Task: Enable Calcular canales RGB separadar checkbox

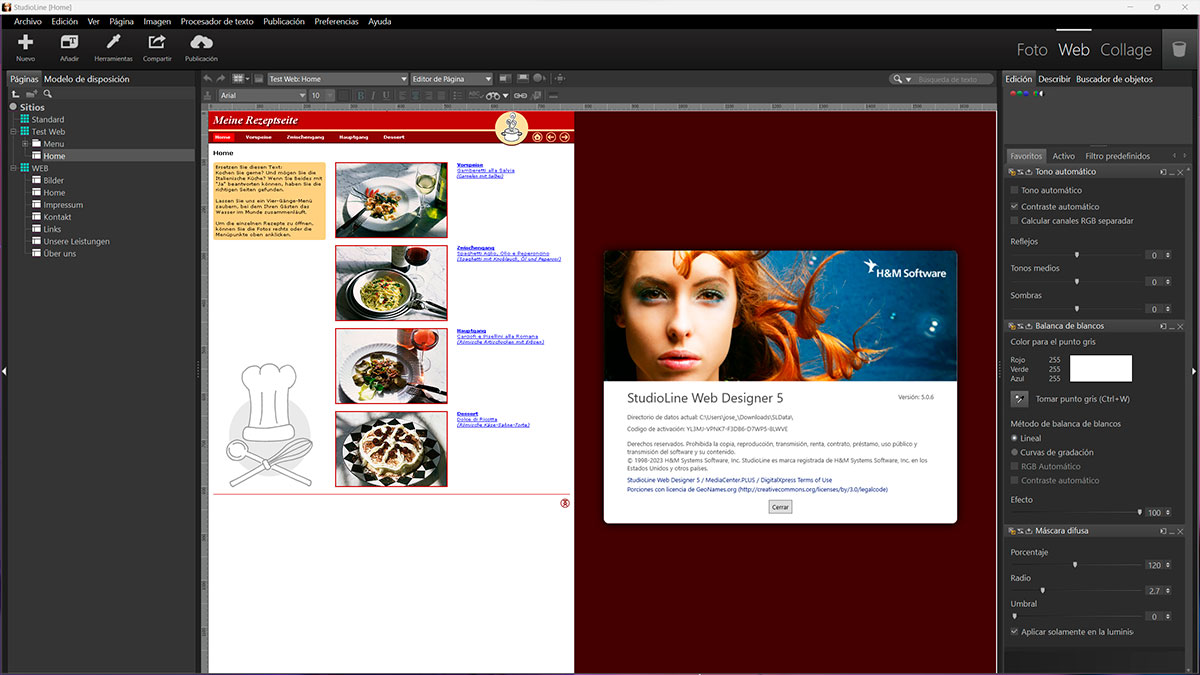Action: 1014,221
